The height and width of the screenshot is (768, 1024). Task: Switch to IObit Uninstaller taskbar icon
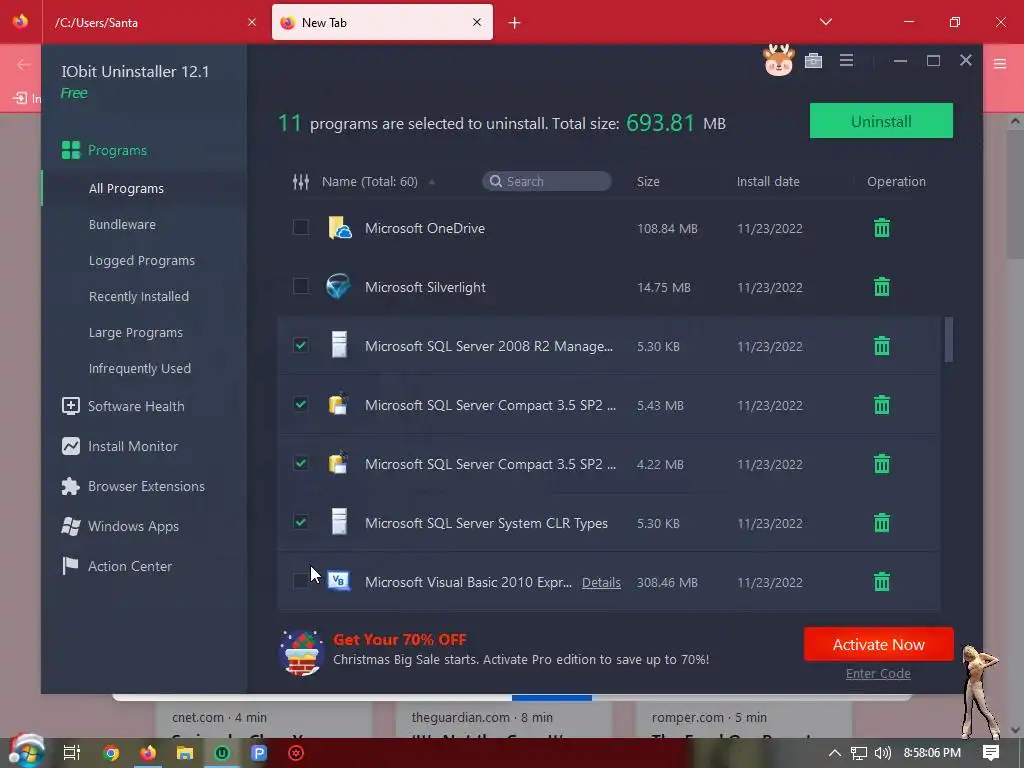tap(222, 753)
